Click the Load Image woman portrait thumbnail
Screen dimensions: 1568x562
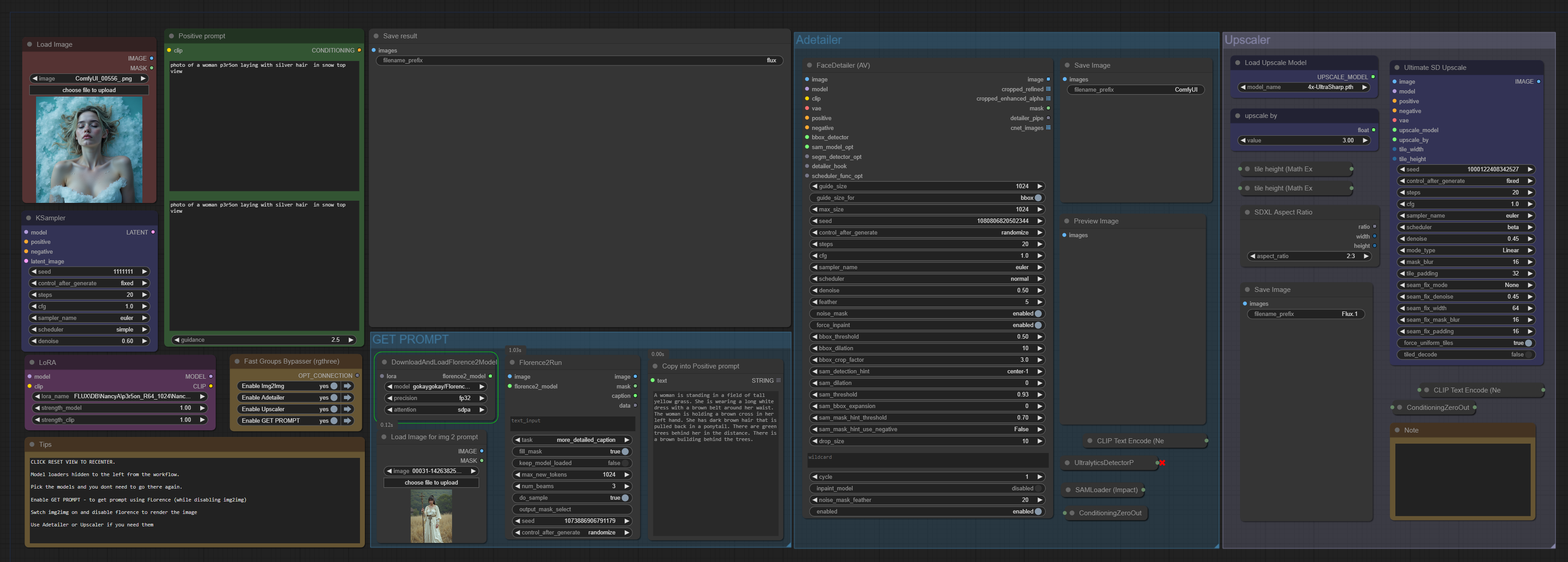(x=89, y=150)
